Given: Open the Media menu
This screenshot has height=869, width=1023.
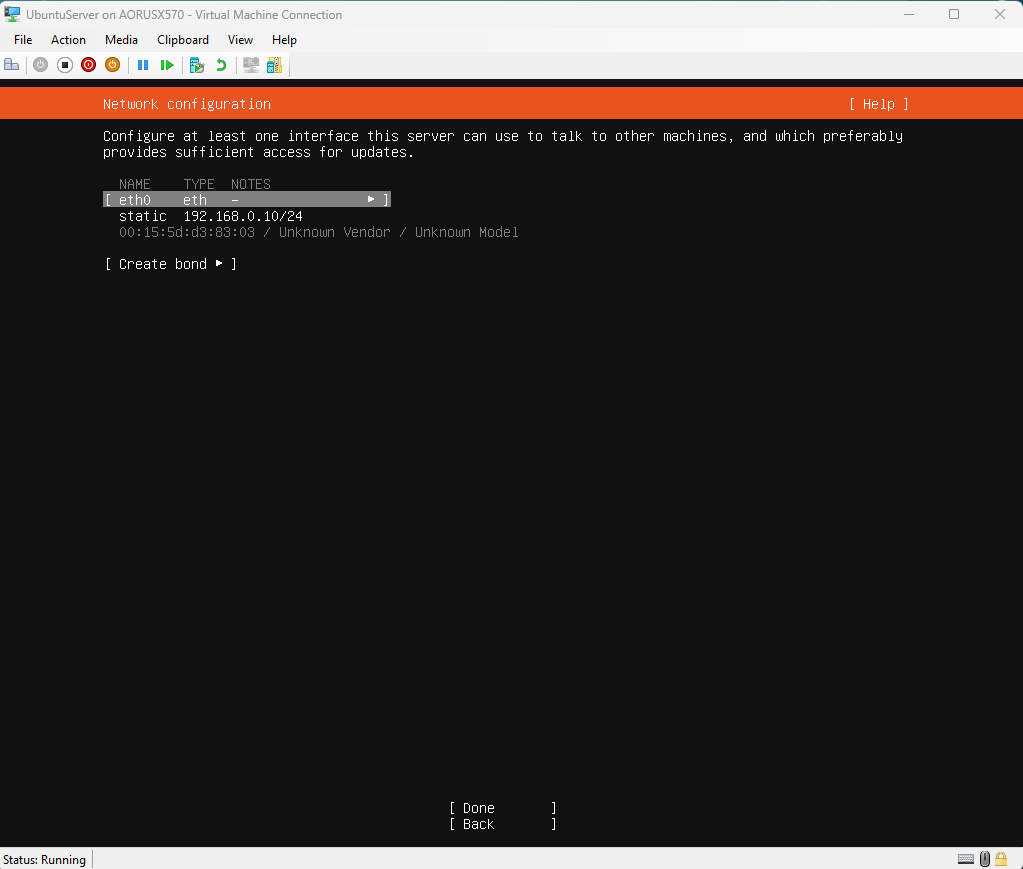Looking at the screenshot, I should point(121,40).
